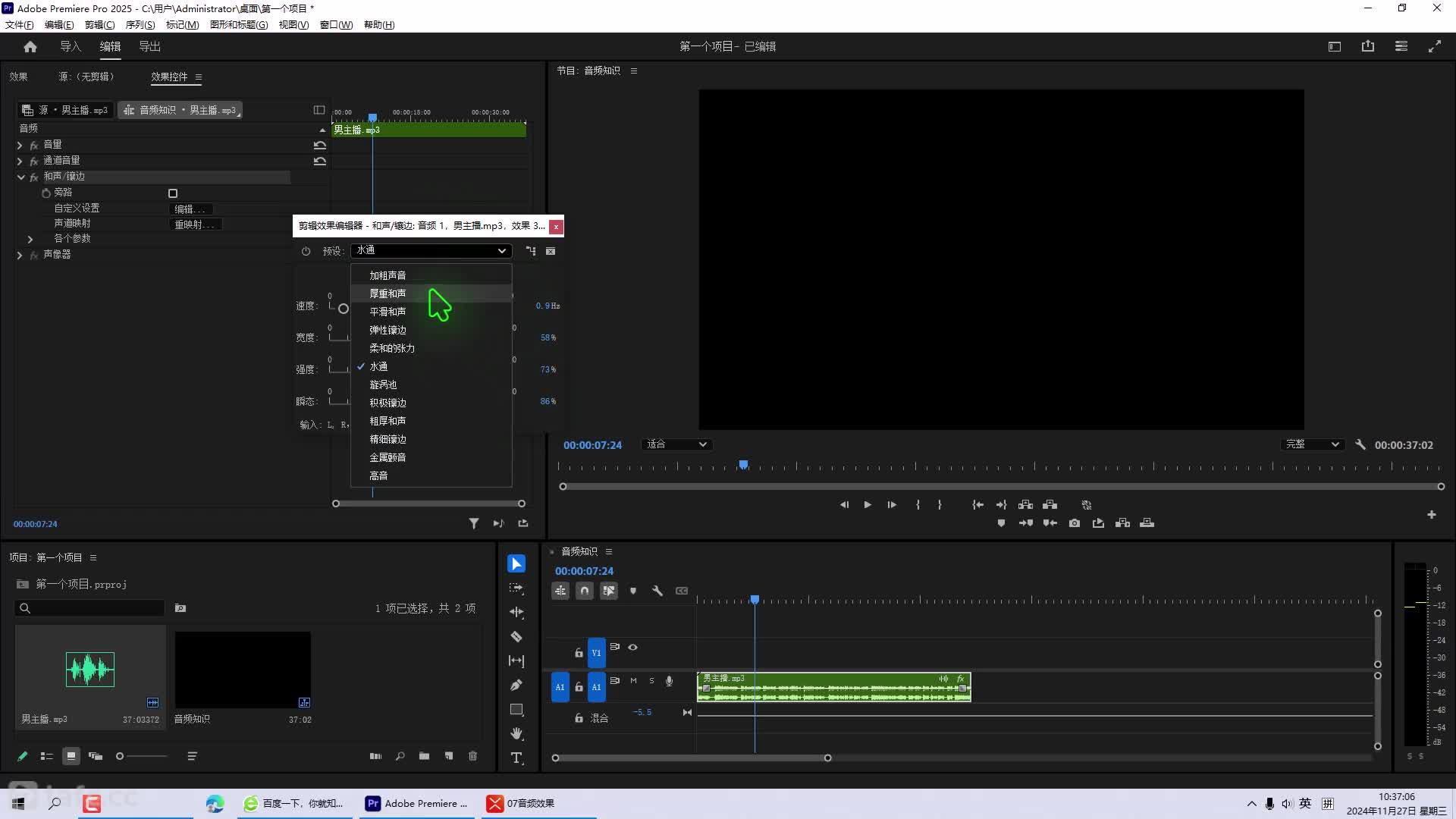The width and height of the screenshot is (1456, 819).
Task: Click the filter properties funnel icon
Action: click(x=474, y=523)
